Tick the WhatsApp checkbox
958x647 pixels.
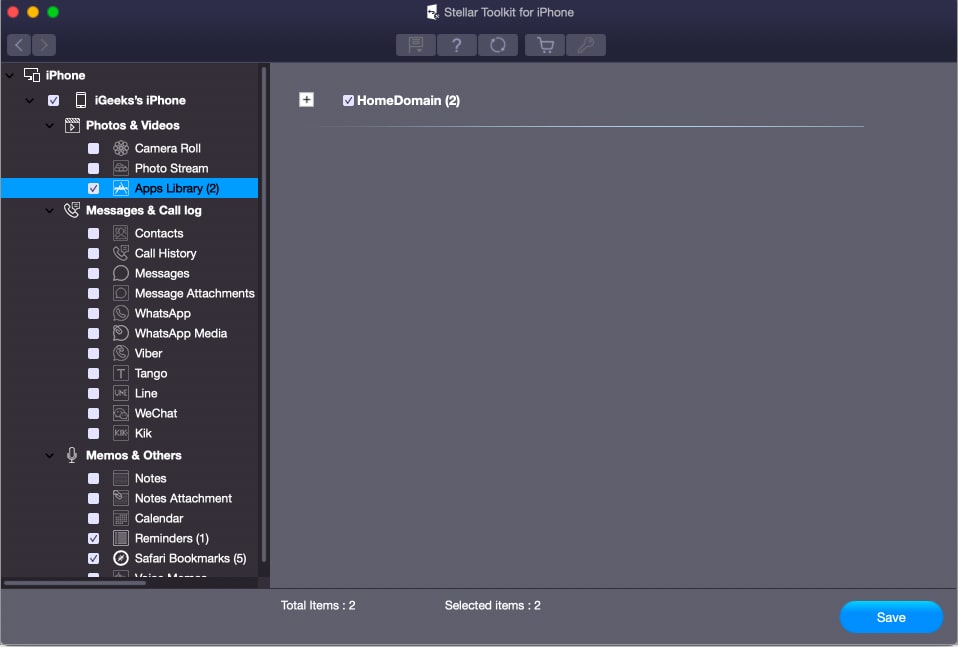(x=93, y=313)
